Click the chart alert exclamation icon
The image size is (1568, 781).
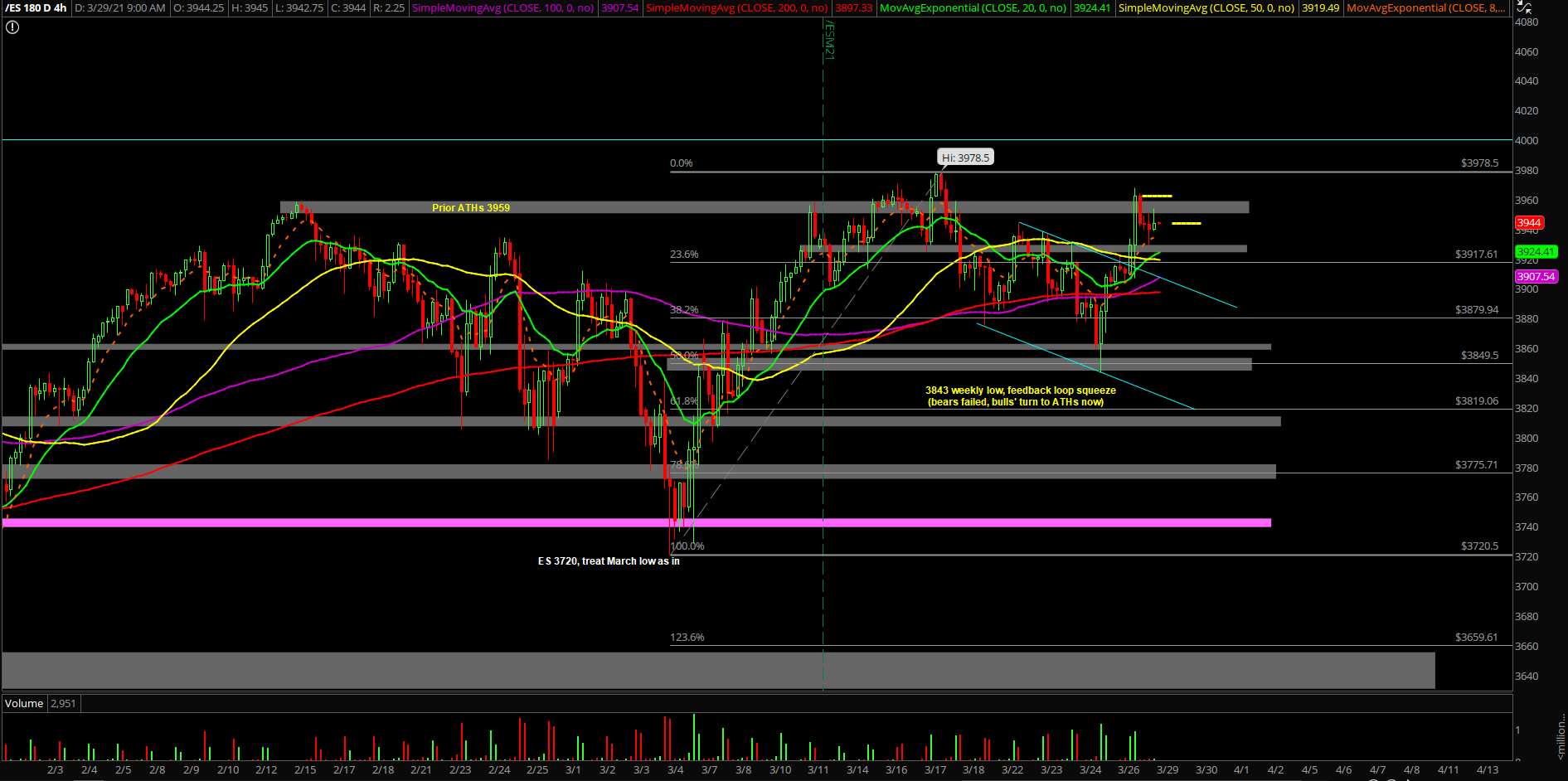click(x=12, y=27)
